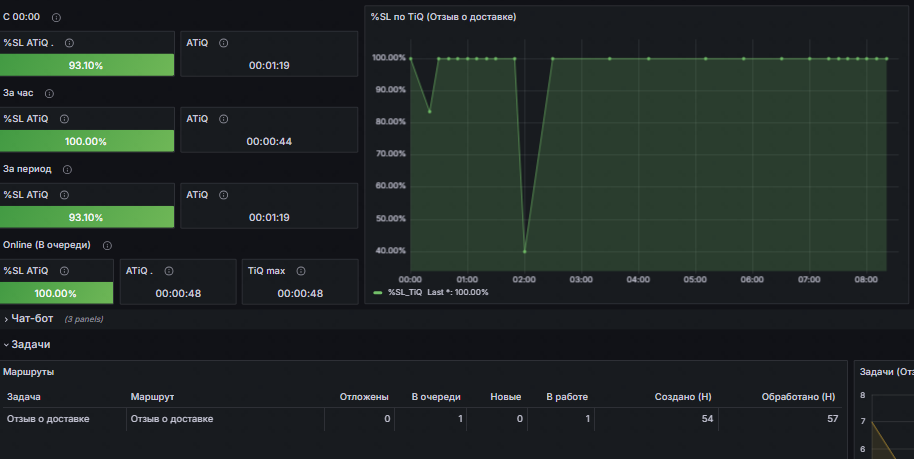The width and height of the screenshot is (914, 459).
Task: Click info icon beside "%SL ATiQ ." top panel
Action: pos(69,43)
